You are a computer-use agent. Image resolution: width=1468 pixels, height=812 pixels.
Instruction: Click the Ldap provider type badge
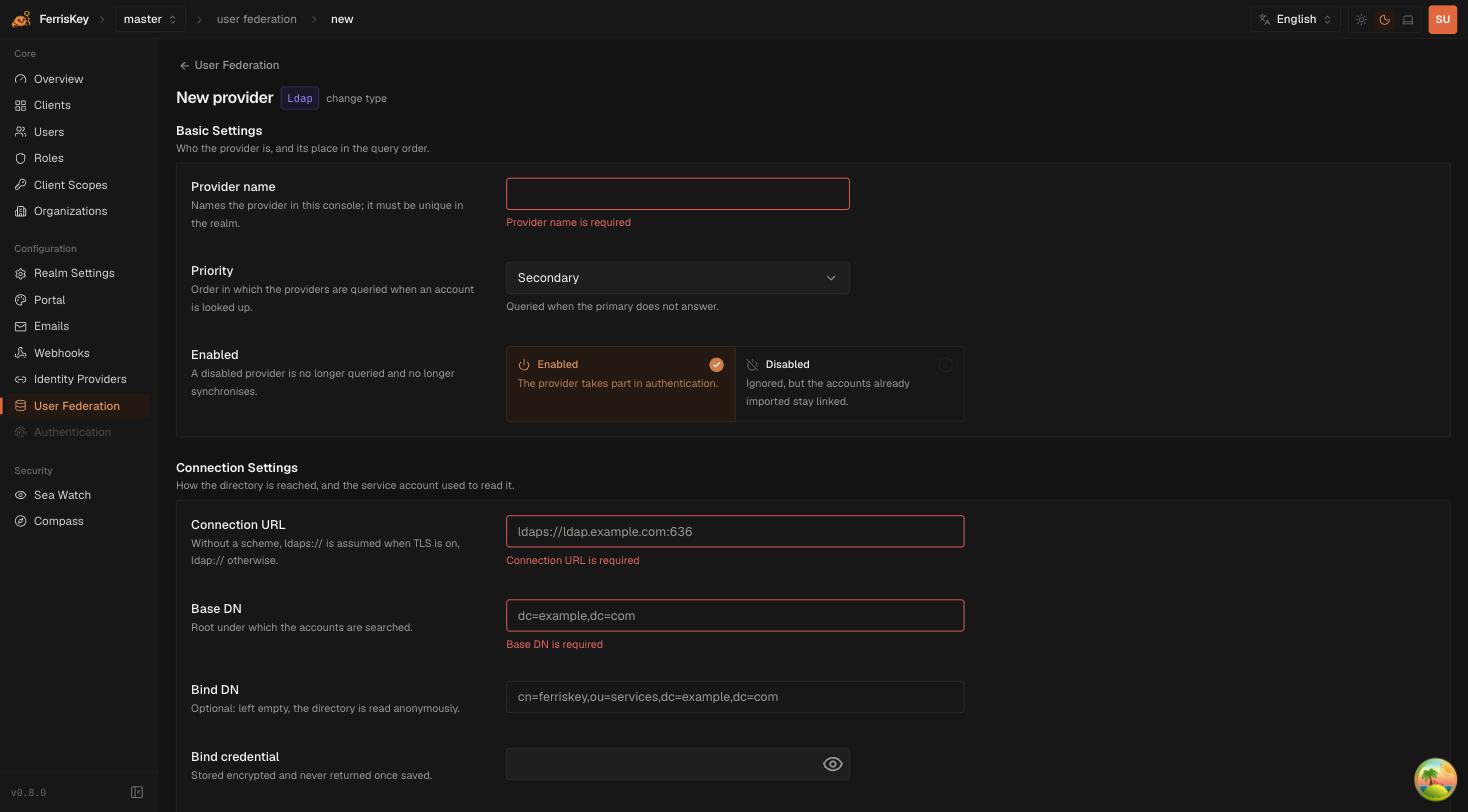click(x=300, y=98)
